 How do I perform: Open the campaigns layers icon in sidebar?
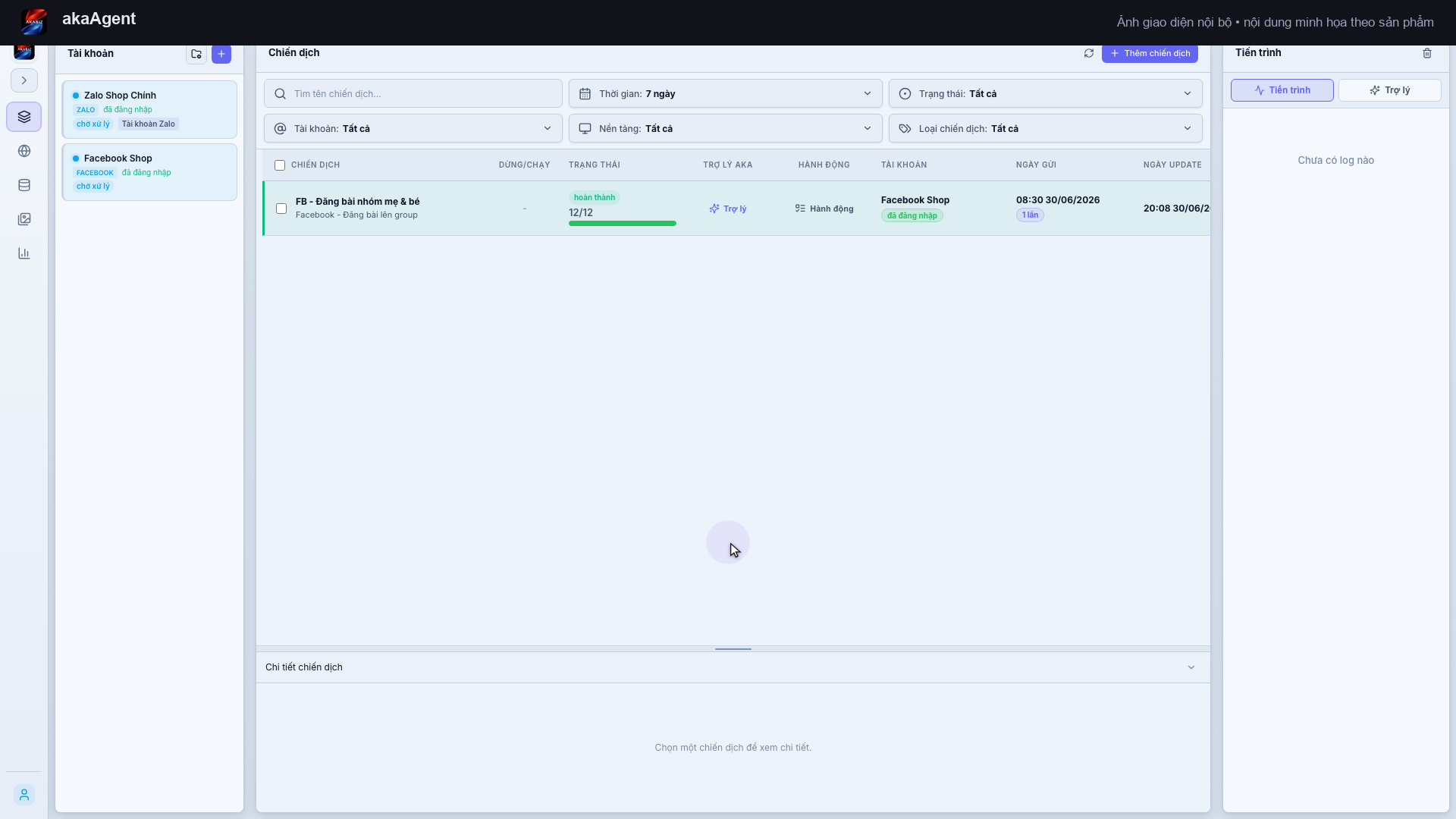tap(24, 117)
